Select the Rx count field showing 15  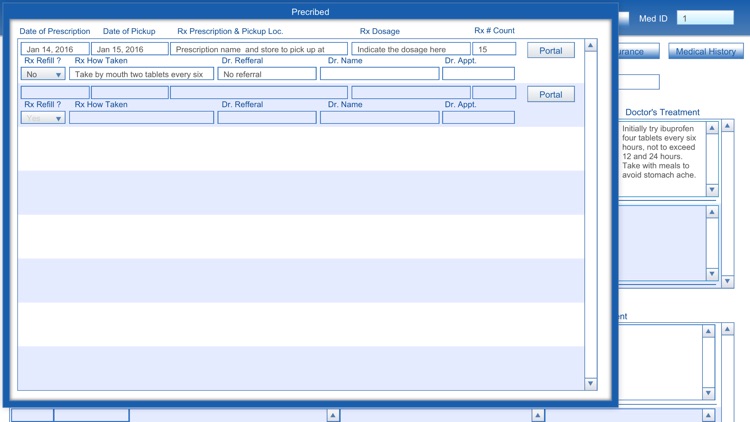coord(494,49)
